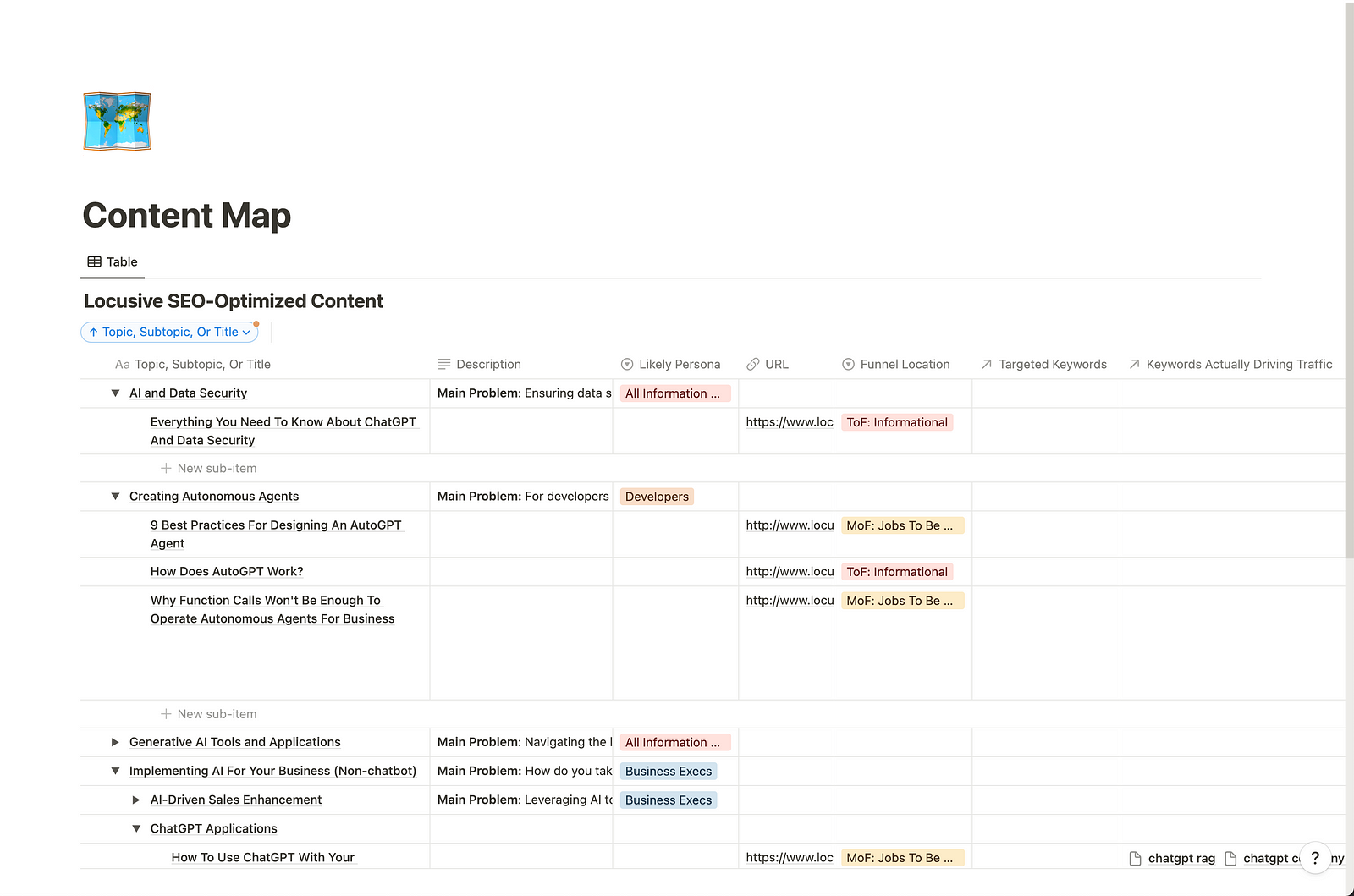1354x896 pixels.
Task: Click the arrow icon on Targeted Keywords column
Action: coord(986,364)
